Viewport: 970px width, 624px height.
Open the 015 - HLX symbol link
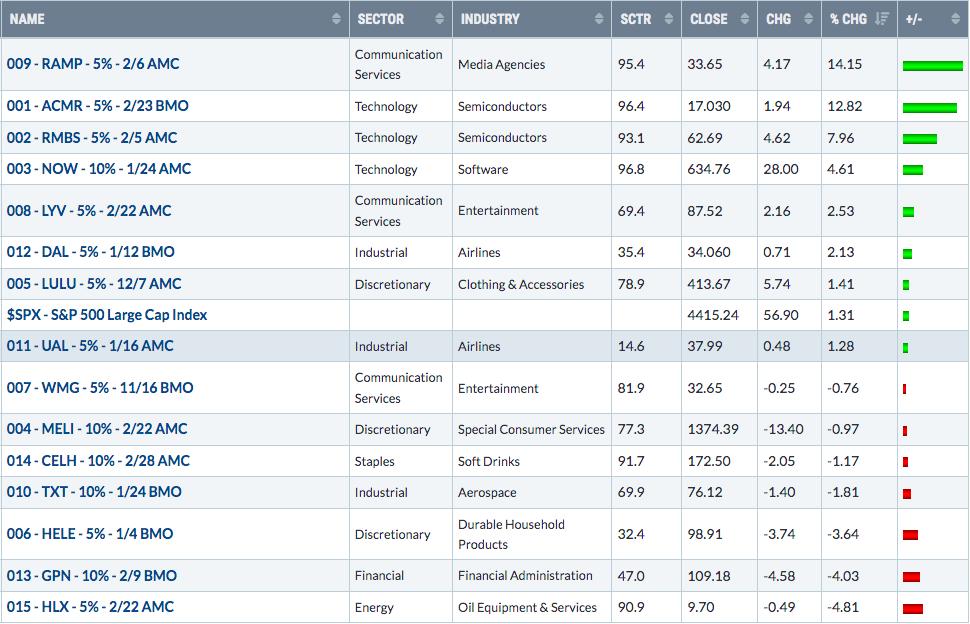(90, 607)
